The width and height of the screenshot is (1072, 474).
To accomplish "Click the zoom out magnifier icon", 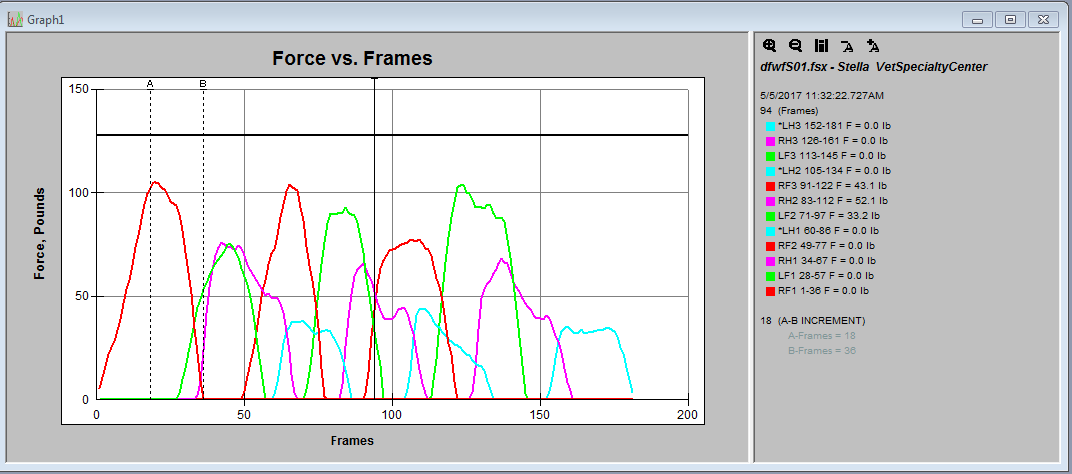I will tap(795, 46).
